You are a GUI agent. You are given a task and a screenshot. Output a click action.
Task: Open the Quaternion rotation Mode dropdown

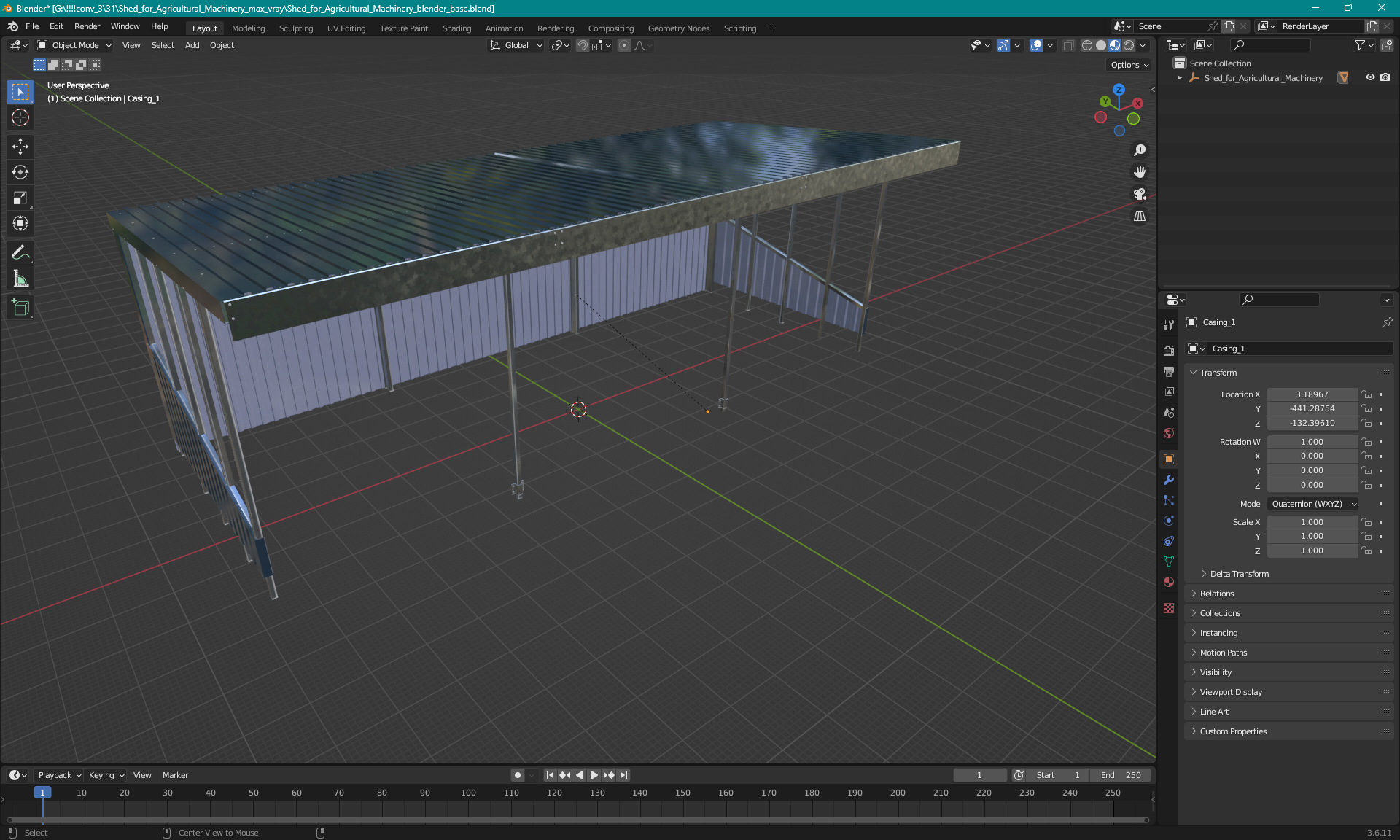[1313, 504]
